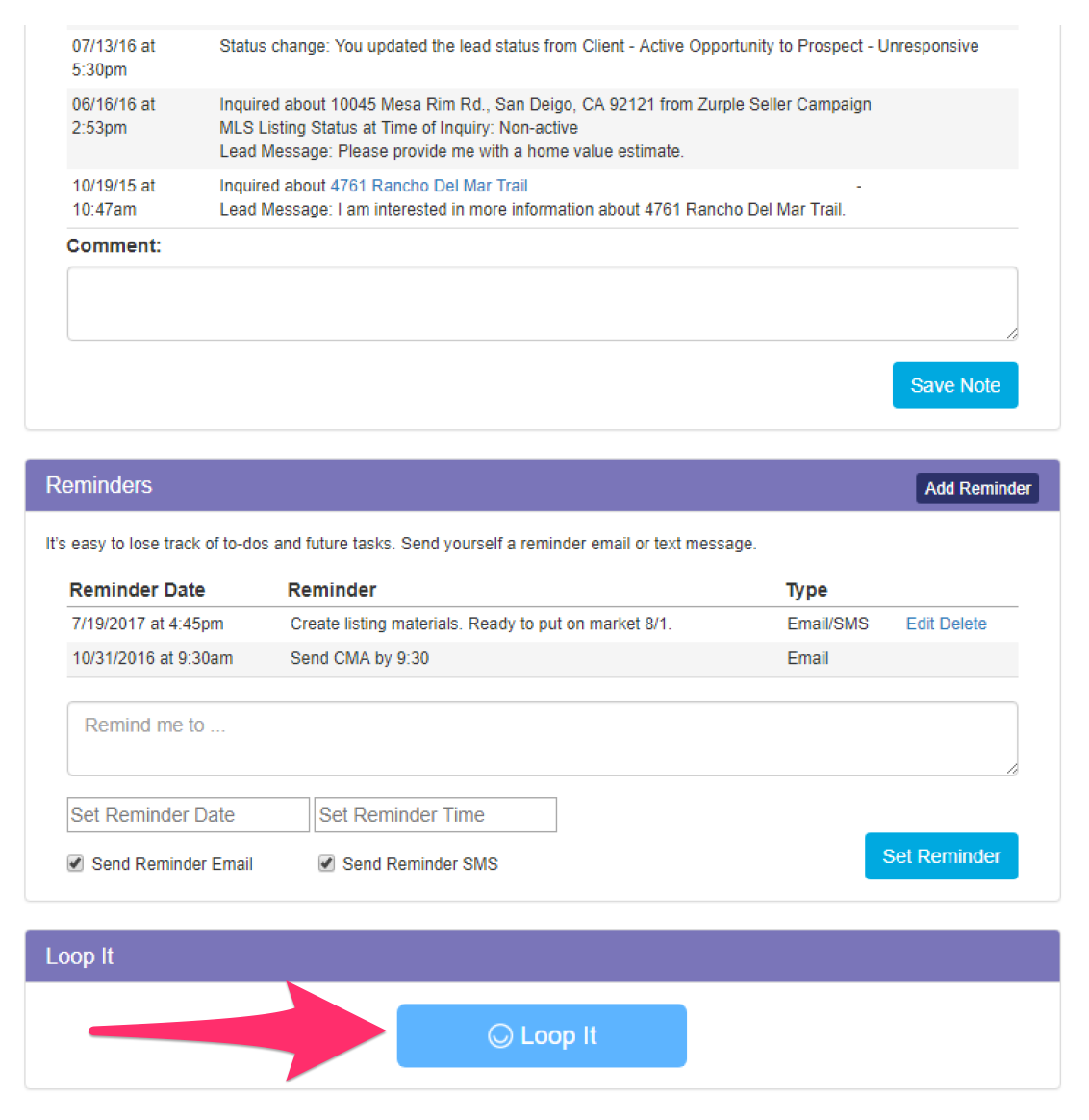Viewport: 1089px width, 1120px height.
Task: Disable the Send Reminder SMS checkbox
Action: click(x=326, y=863)
